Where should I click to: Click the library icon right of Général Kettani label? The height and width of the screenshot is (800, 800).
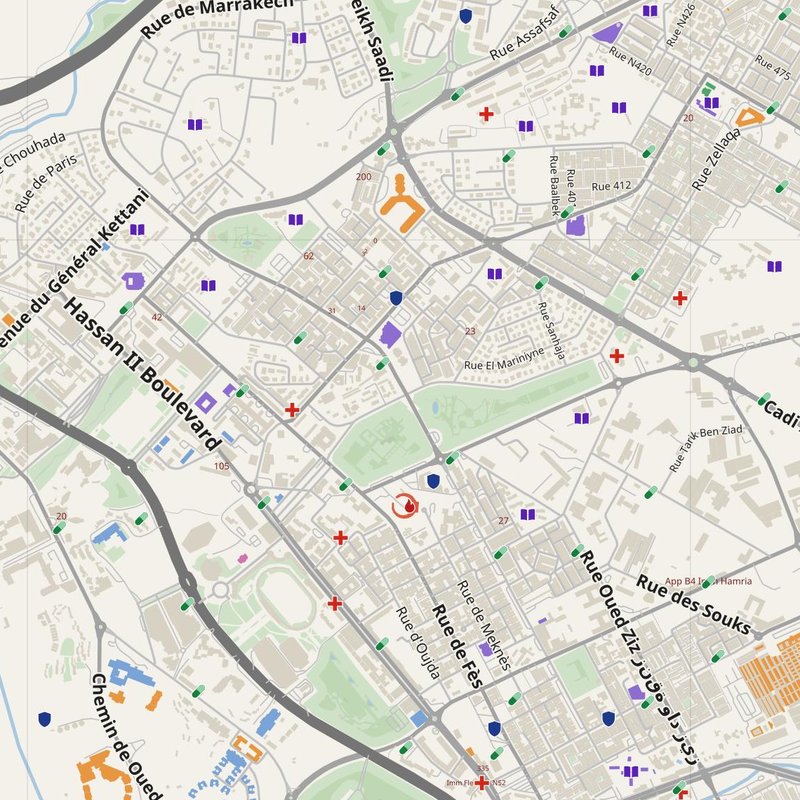pyautogui.click(x=137, y=230)
